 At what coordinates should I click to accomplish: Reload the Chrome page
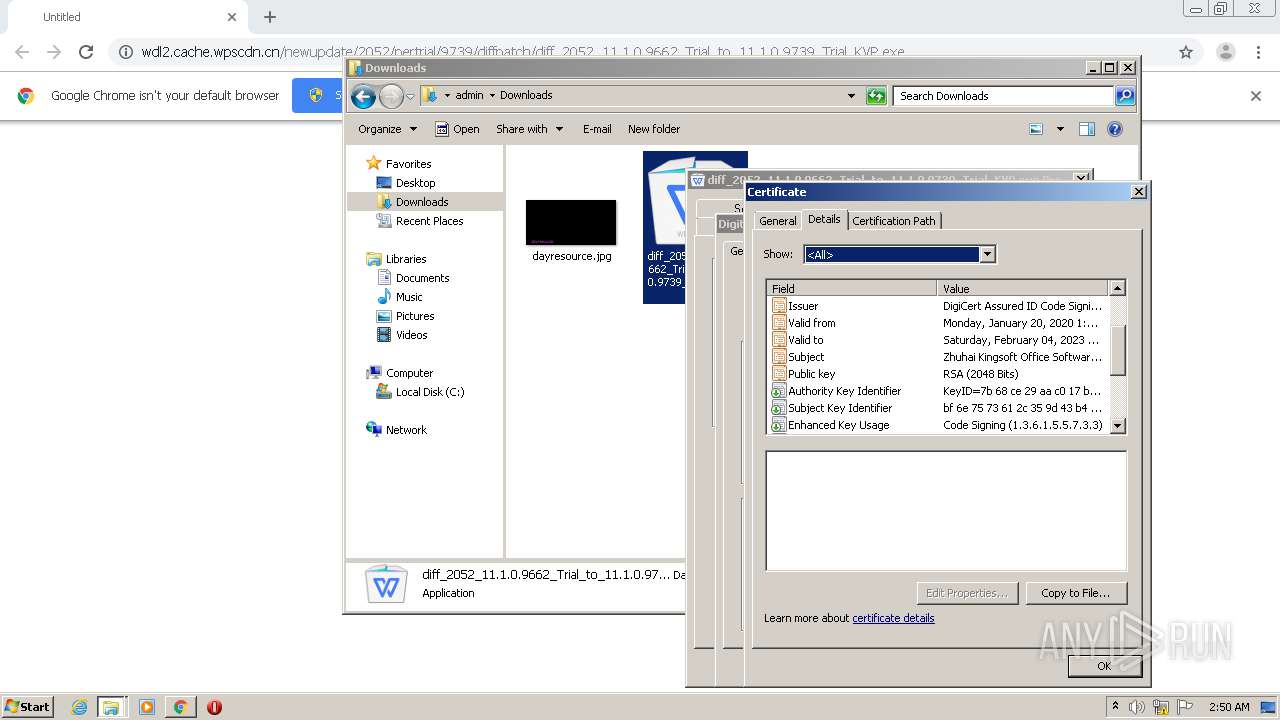(86, 52)
